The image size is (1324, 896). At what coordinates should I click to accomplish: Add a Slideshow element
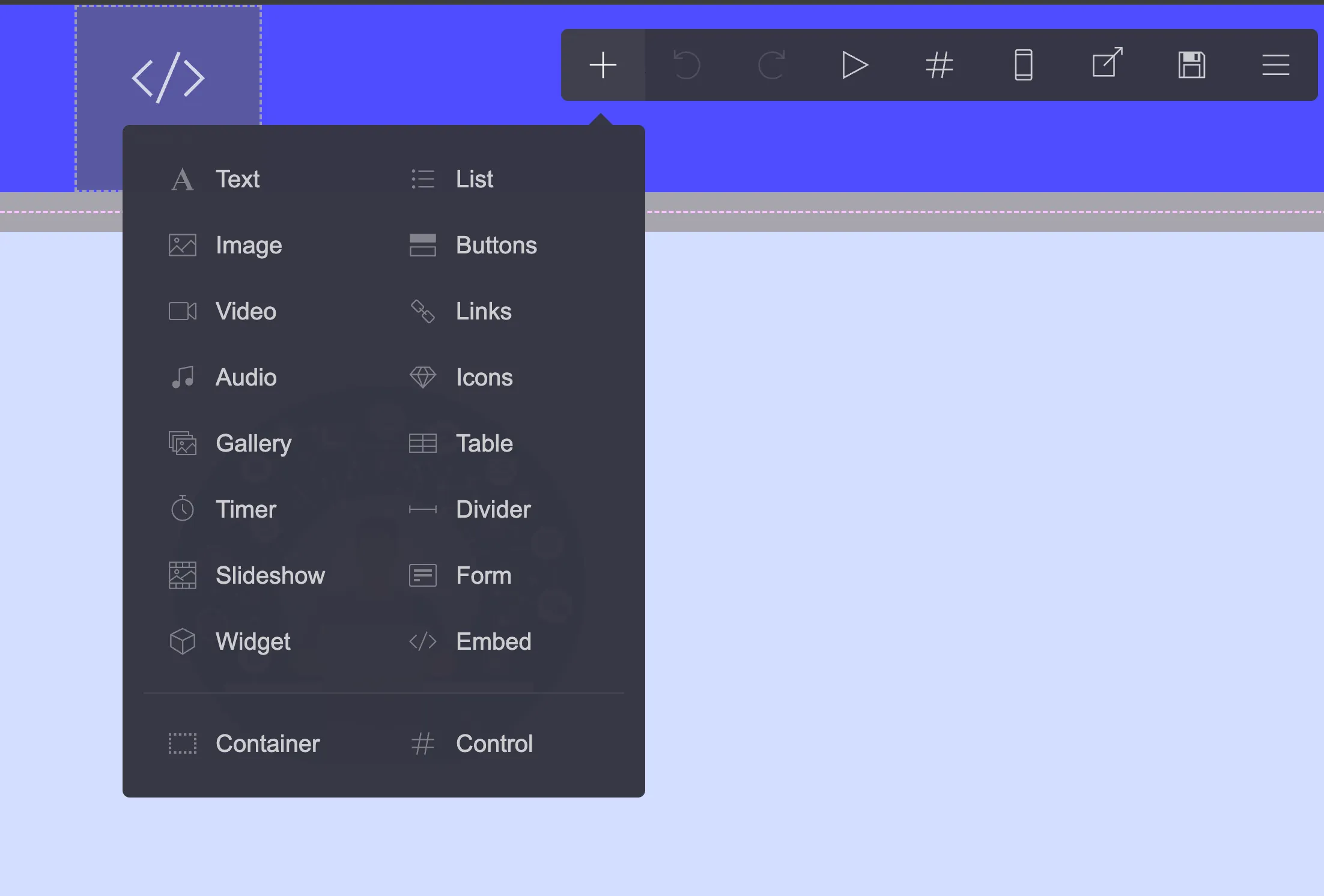270,575
